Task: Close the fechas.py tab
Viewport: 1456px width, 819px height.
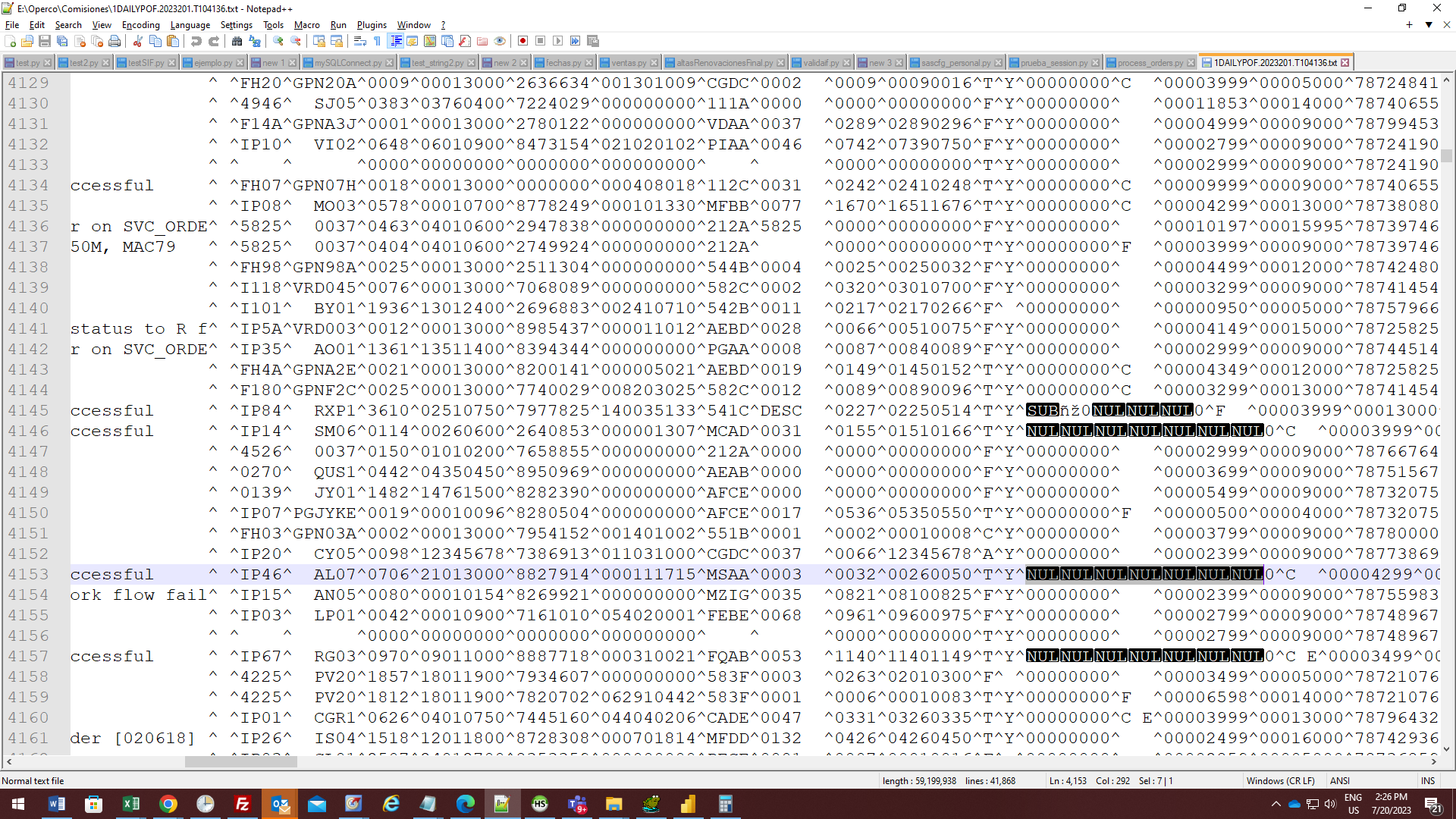Action: [587, 62]
